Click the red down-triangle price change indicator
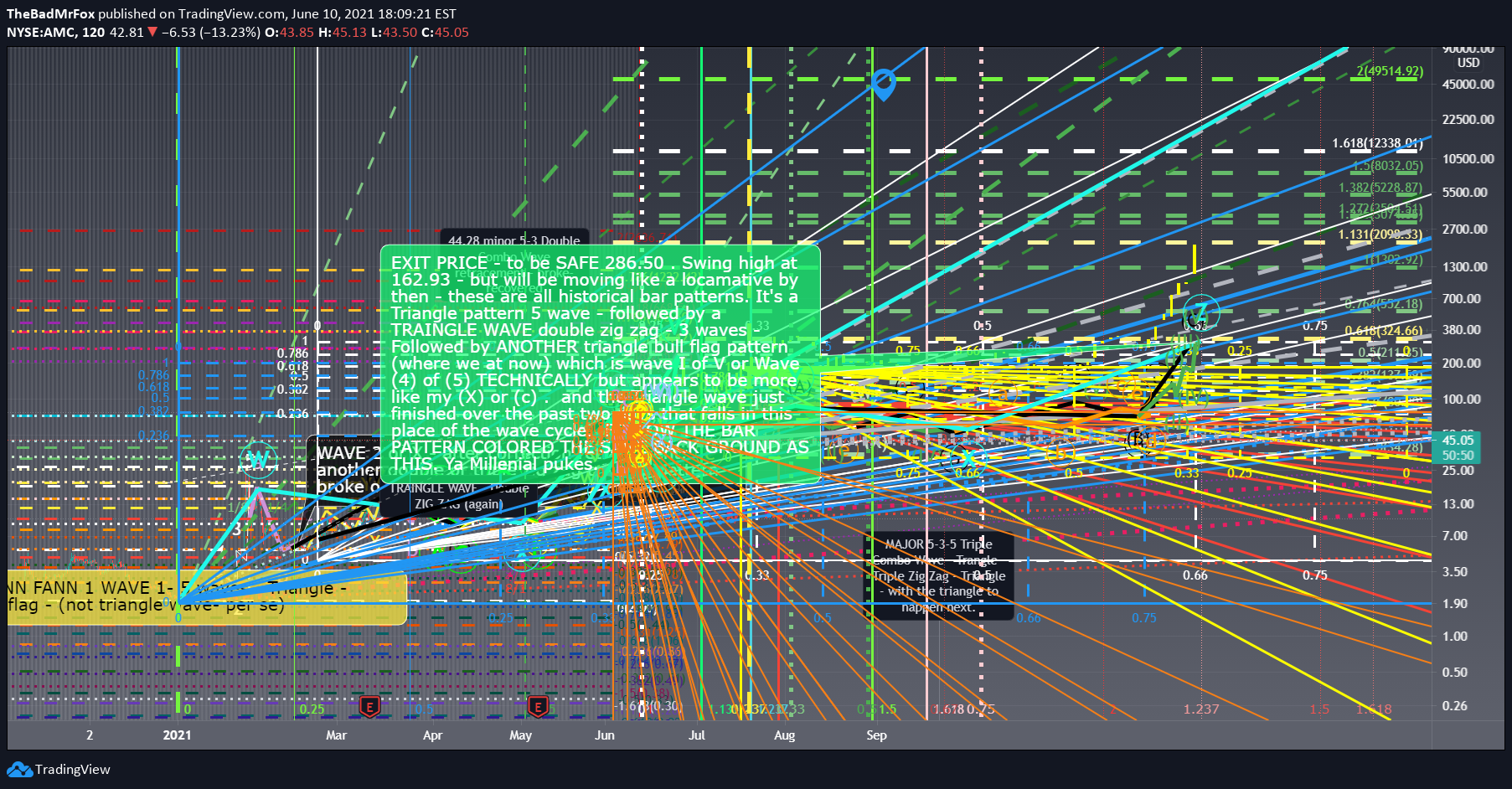Viewport: 1512px width, 789px height. click(x=152, y=32)
